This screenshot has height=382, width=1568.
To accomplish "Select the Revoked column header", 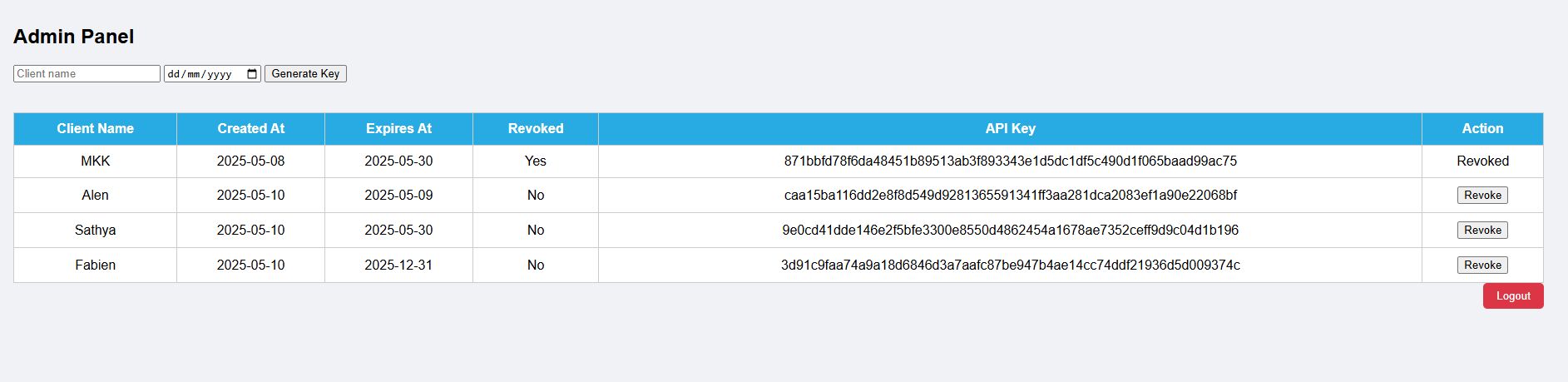I will click(536, 129).
